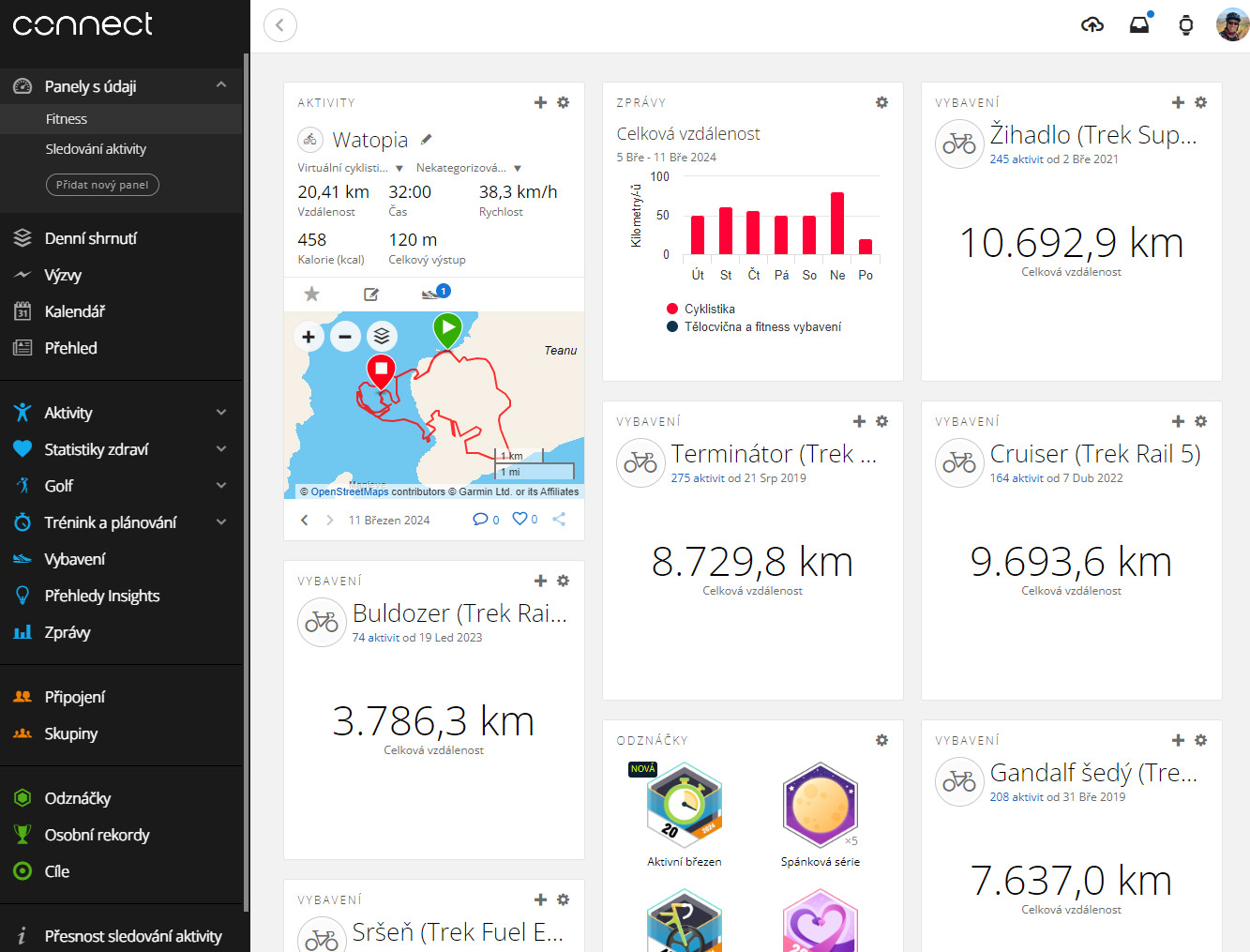
Task: Share the Watopia activity
Action: (x=559, y=519)
